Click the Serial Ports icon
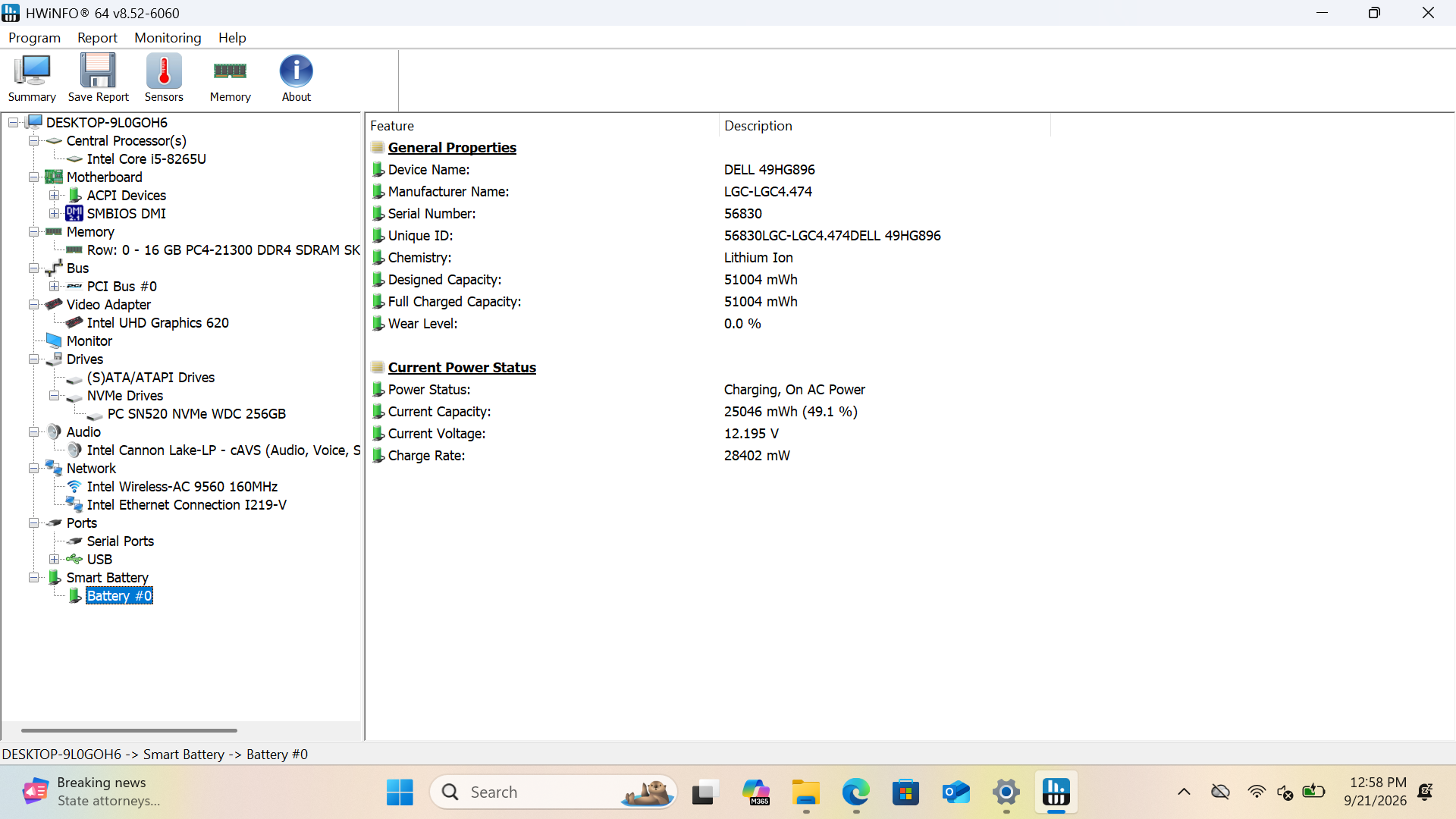The image size is (1456, 819). [74, 541]
